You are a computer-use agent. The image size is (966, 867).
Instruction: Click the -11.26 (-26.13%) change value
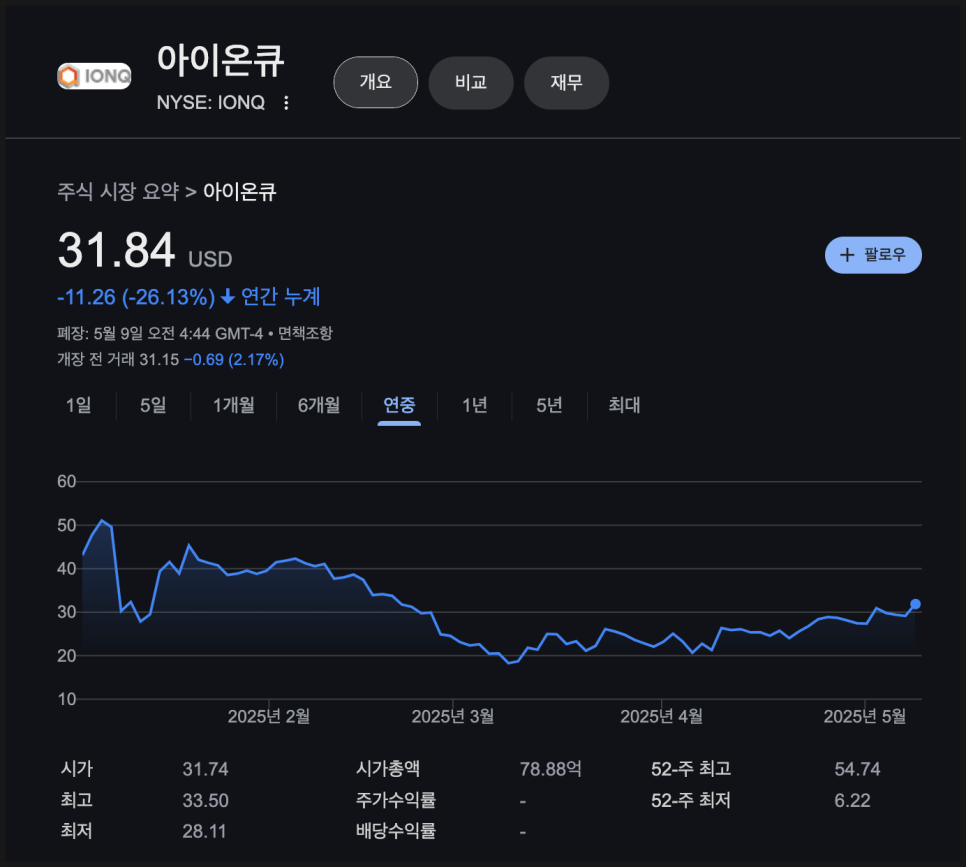click(x=136, y=297)
